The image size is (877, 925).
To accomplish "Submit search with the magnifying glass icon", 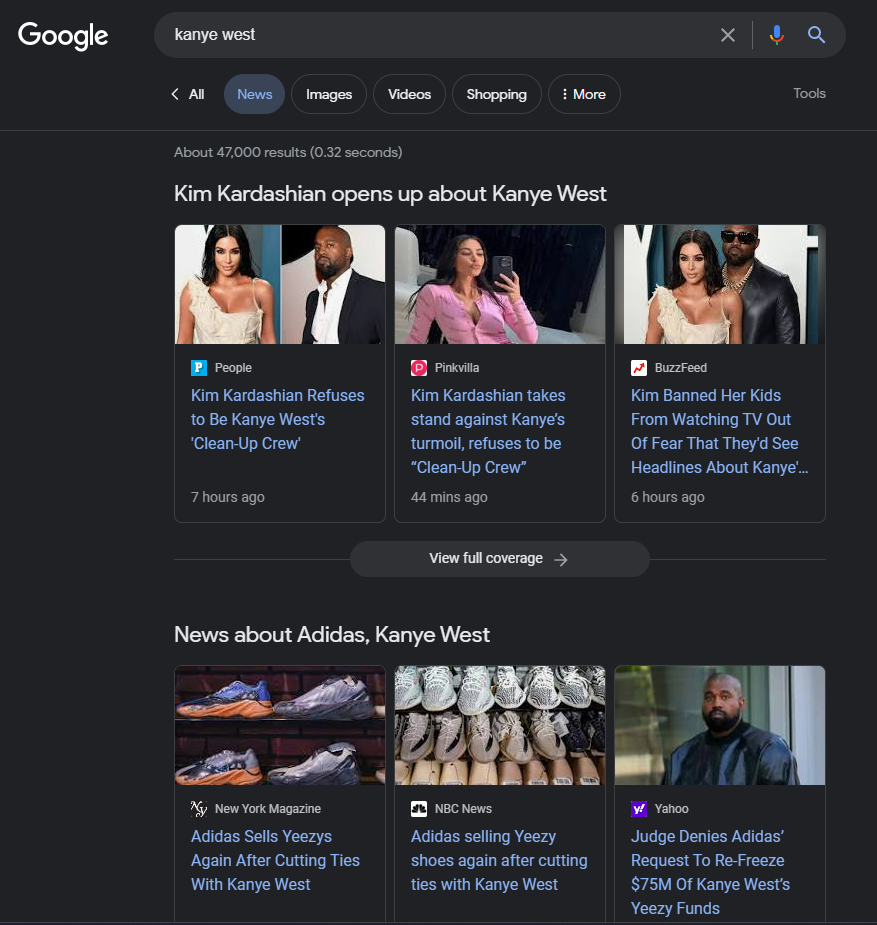I will [816, 35].
